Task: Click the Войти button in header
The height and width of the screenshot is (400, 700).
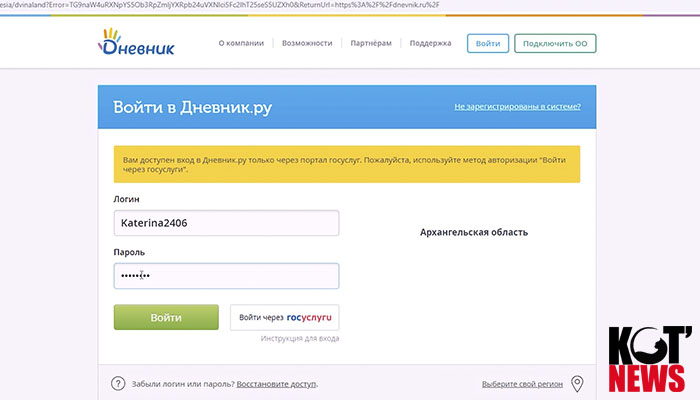Action: tap(488, 43)
